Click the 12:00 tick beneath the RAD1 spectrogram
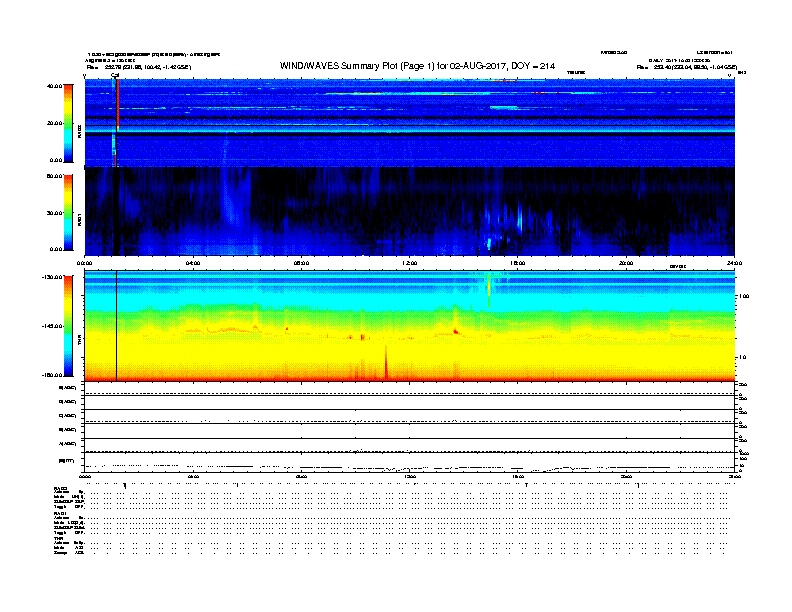 [410, 263]
